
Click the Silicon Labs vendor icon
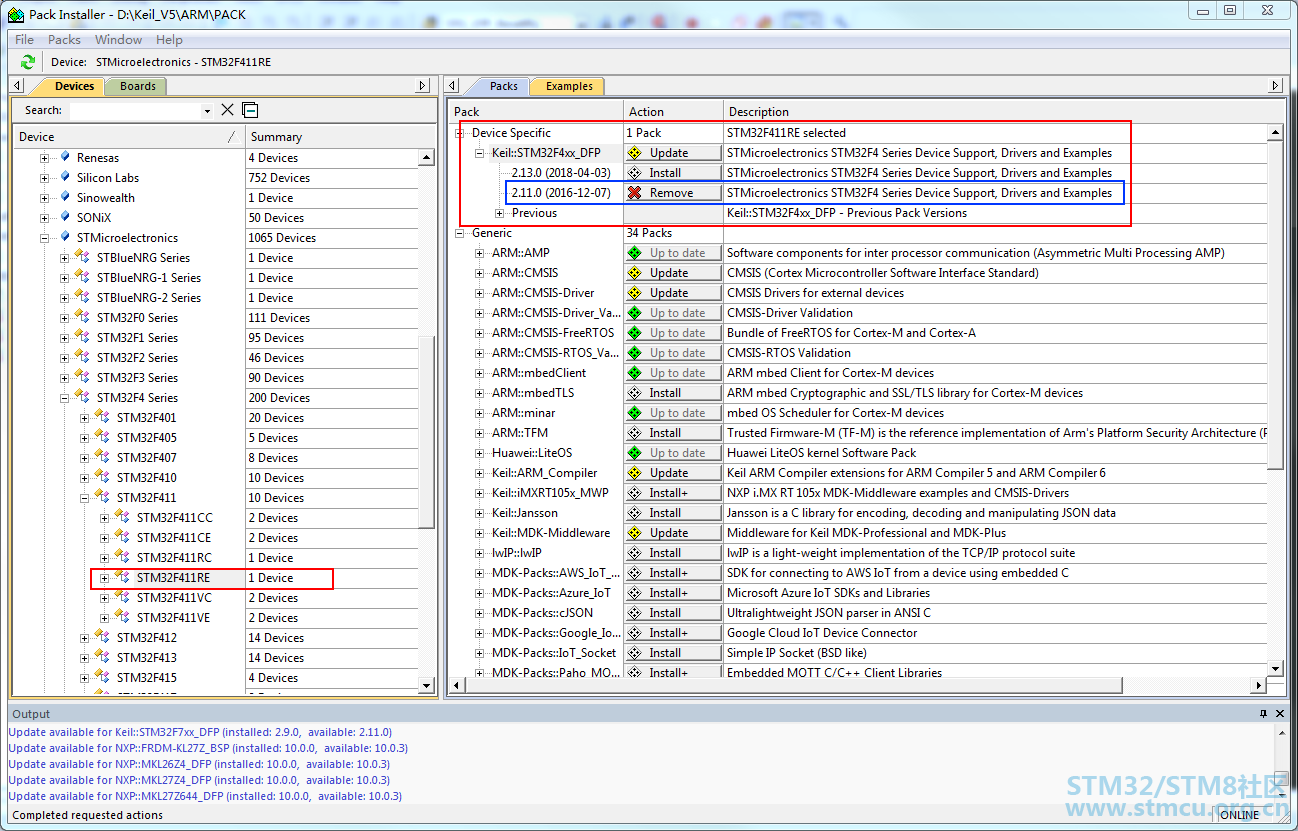(x=66, y=177)
